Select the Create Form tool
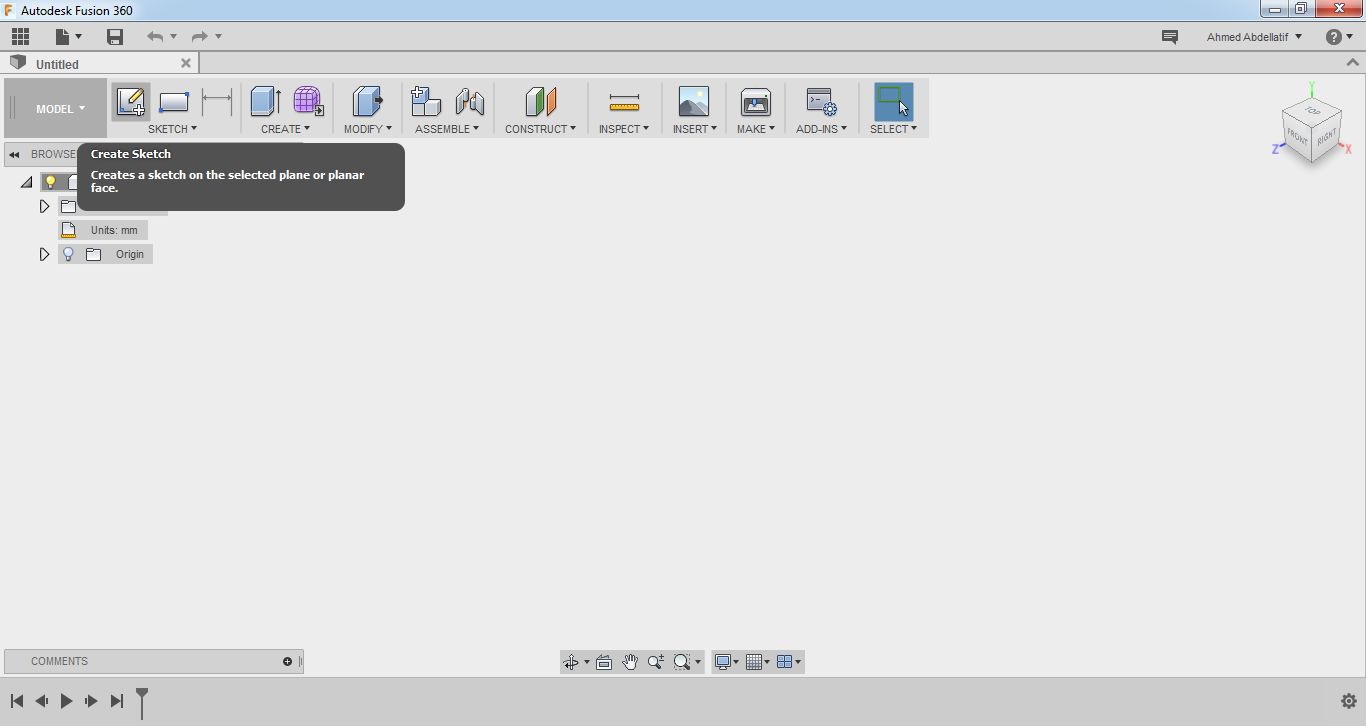Screen dimensions: 1366x726 (308, 101)
